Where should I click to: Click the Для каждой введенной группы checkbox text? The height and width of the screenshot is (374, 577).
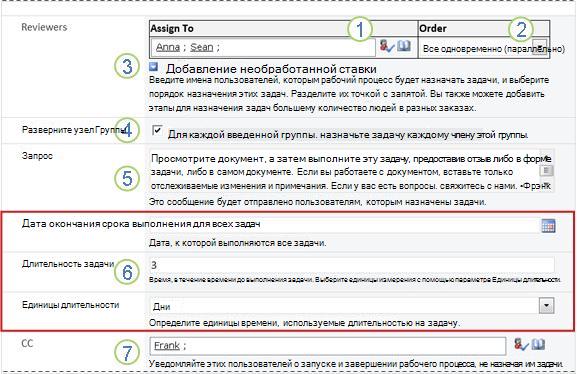(348, 135)
